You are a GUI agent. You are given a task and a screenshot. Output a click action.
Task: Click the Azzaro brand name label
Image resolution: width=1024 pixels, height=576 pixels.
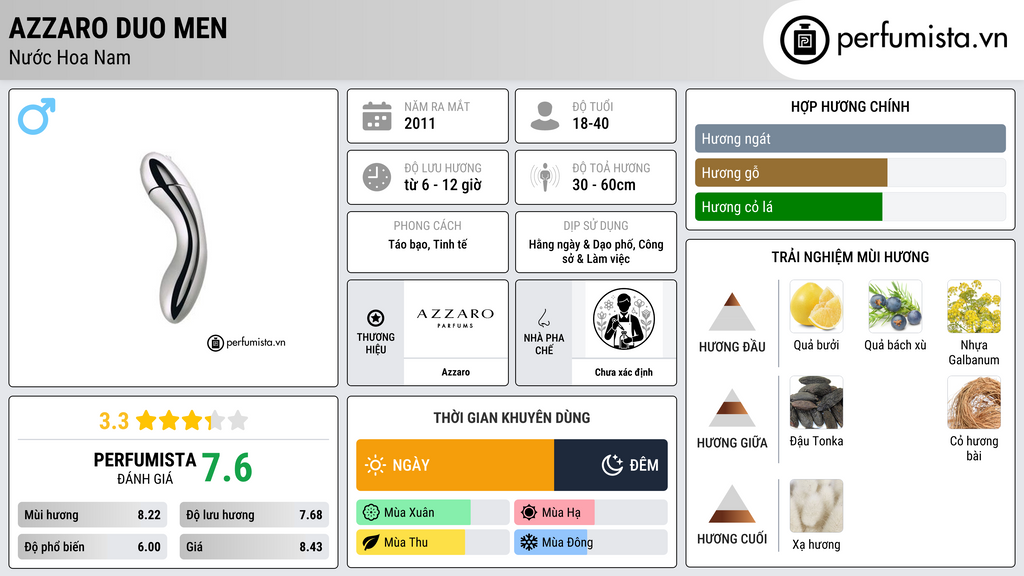tap(455, 372)
